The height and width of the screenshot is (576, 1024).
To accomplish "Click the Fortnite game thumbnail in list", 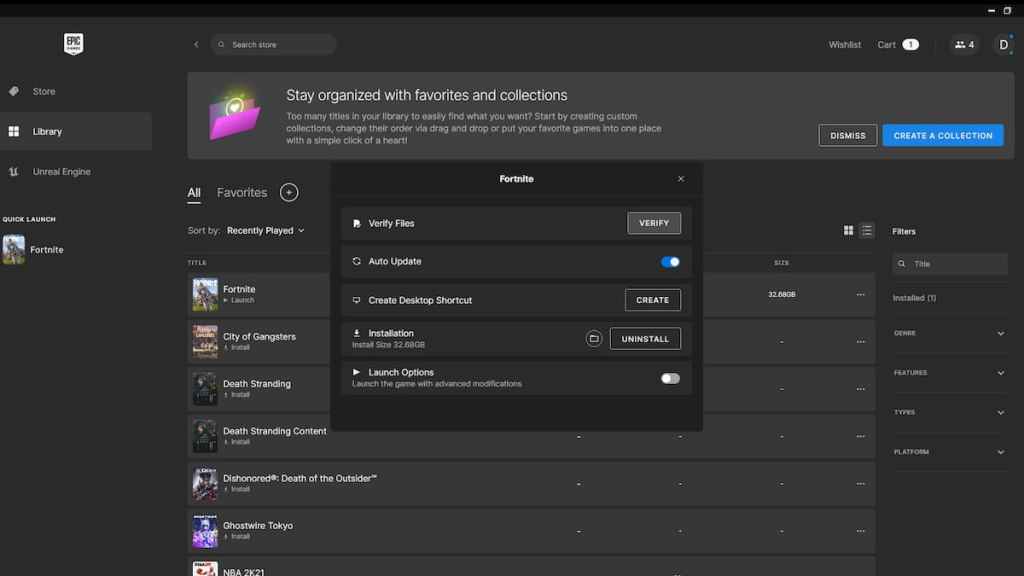I will click(205, 295).
